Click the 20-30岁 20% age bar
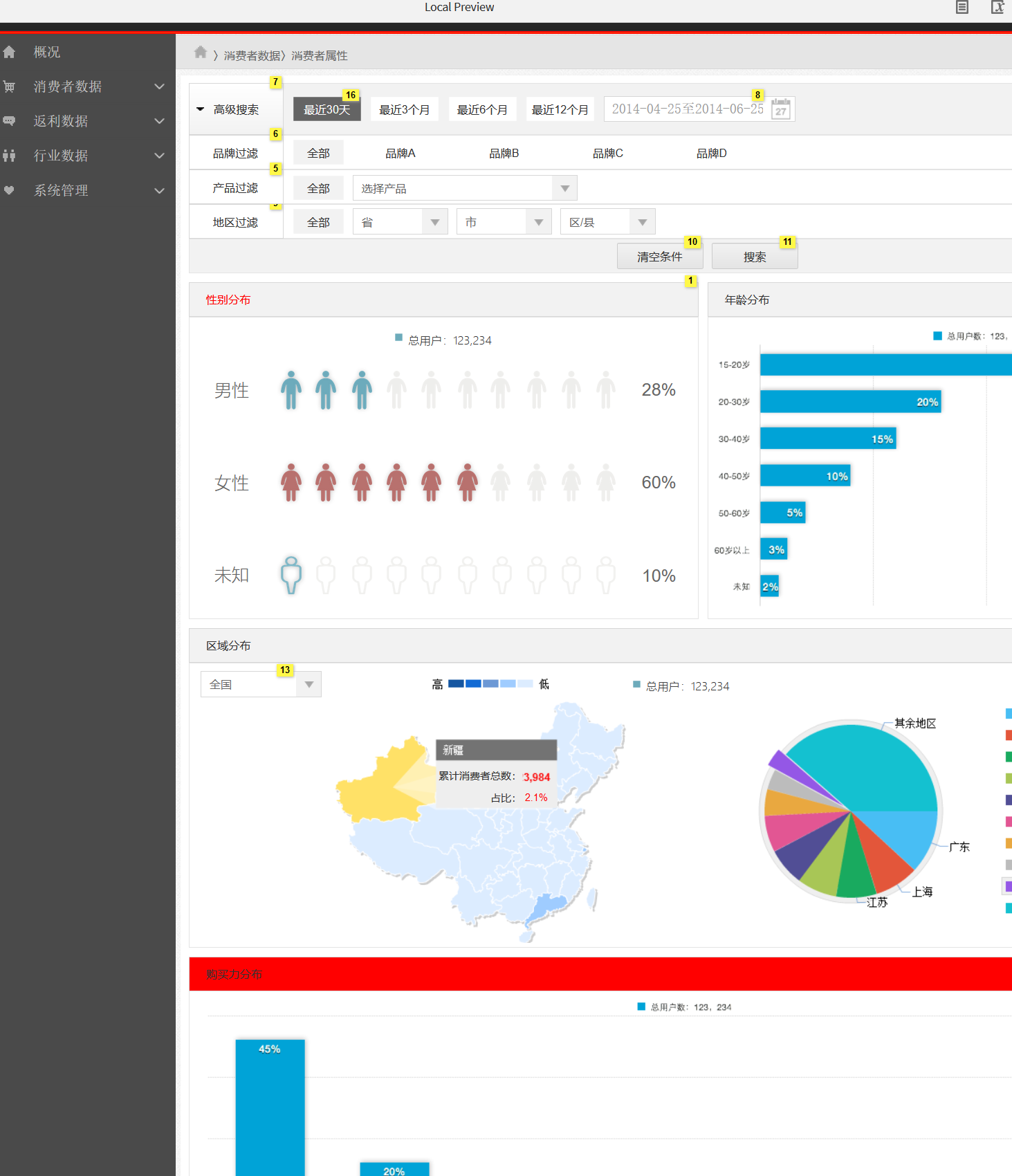Viewport: 1012px width, 1176px height. (x=851, y=402)
